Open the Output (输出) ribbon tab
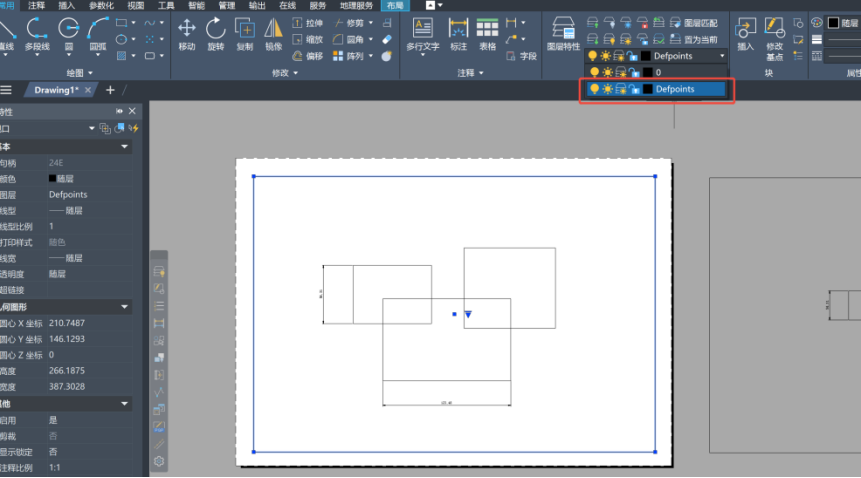861x478 pixels. (x=256, y=5)
